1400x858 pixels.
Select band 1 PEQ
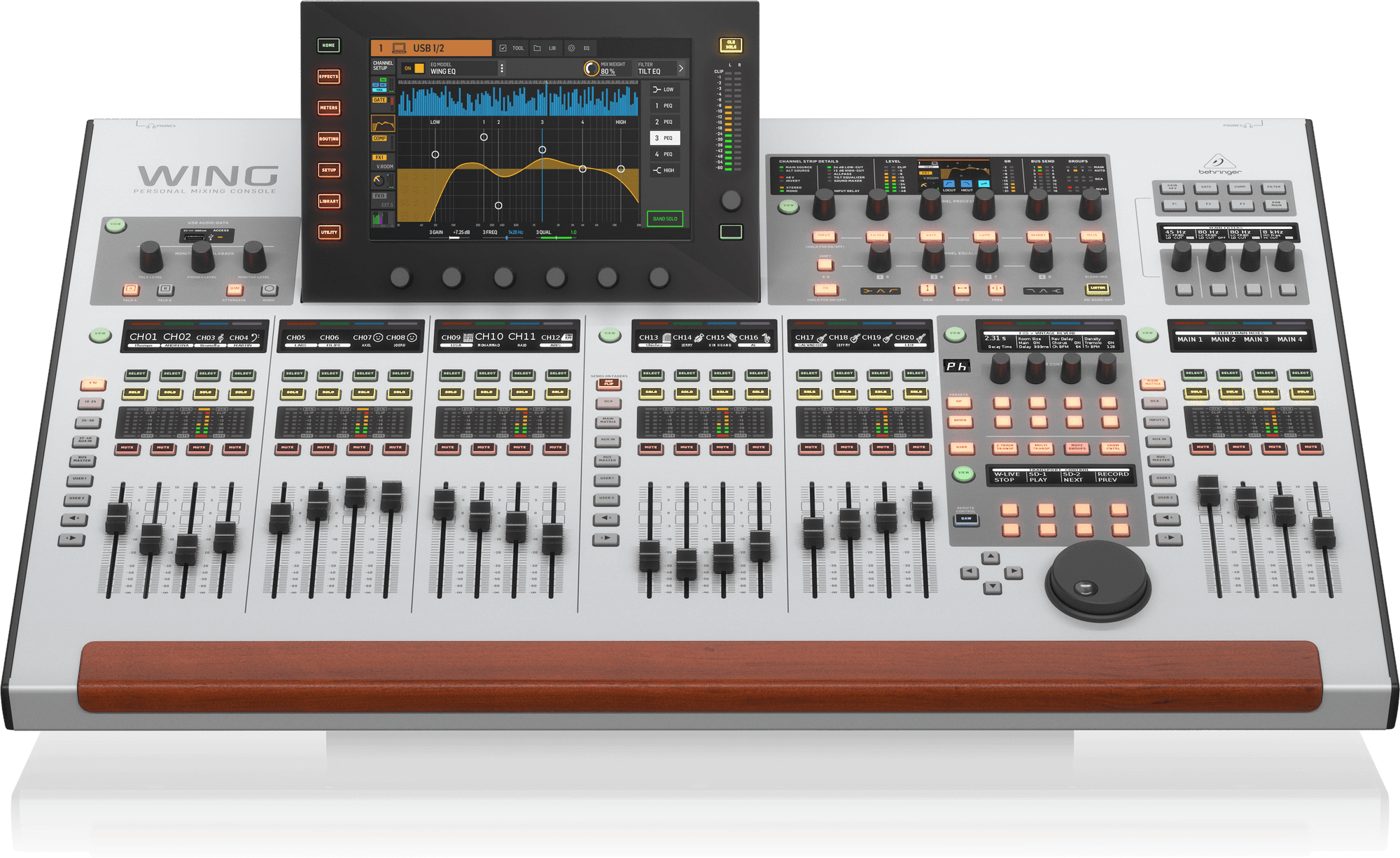tap(665, 106)
